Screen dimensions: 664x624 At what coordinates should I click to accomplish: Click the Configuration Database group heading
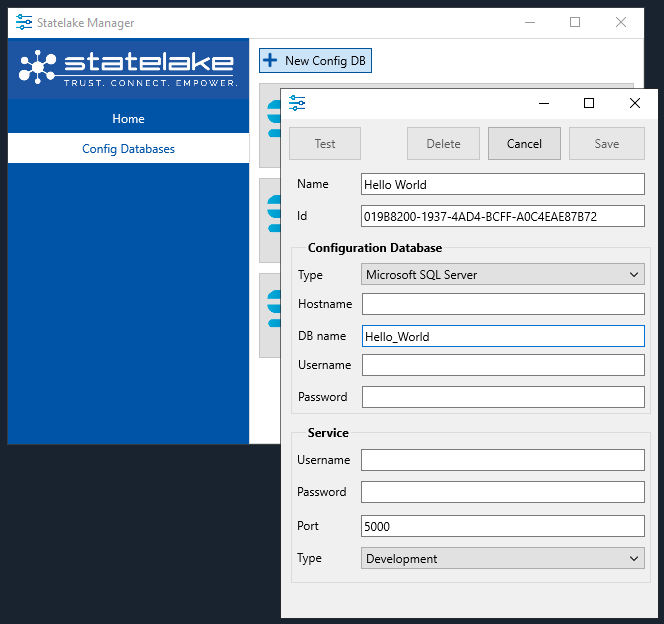[375, 248]
